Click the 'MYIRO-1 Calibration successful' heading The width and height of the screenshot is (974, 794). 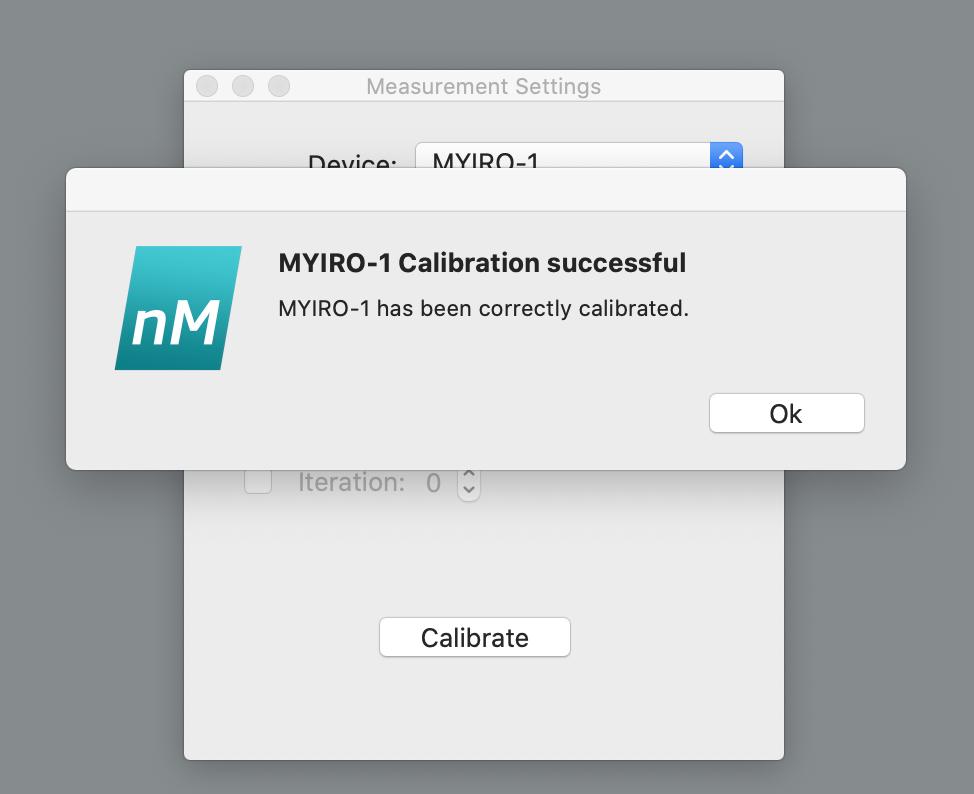(482, 263)
